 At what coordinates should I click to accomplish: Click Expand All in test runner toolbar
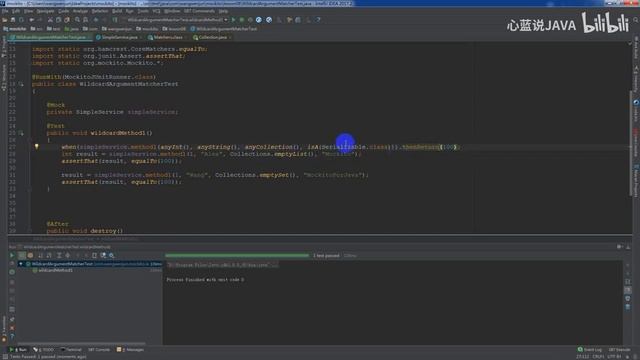(59, 256)
